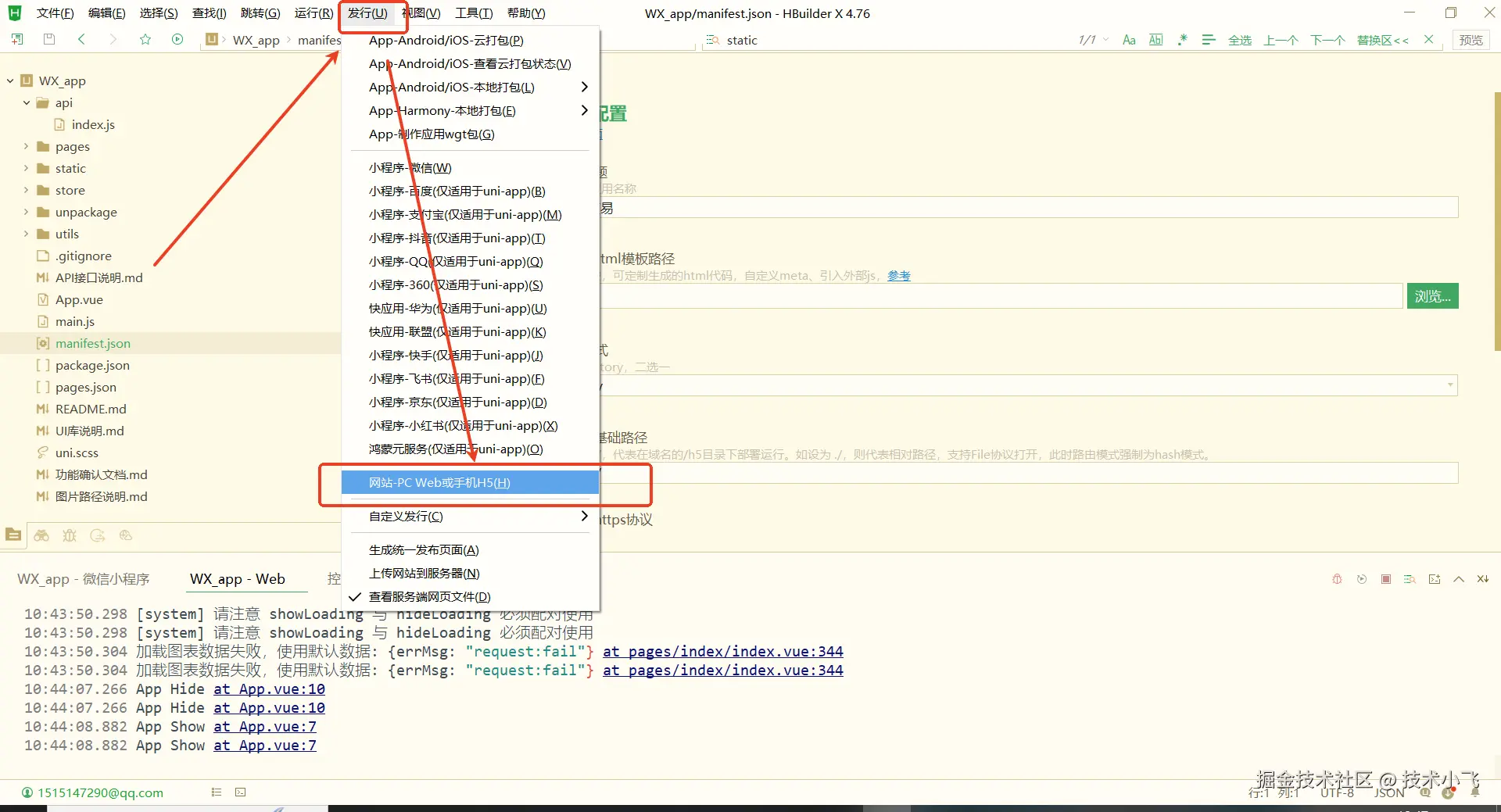This screenshot has height=812, width=1501.
Task: Open App.vue:10 link in first Hide line
Action: 269,689
